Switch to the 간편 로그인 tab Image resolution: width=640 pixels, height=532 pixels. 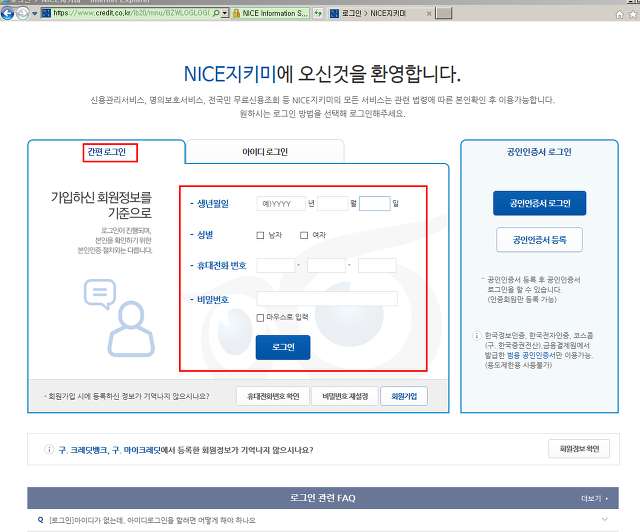[107, 152]
